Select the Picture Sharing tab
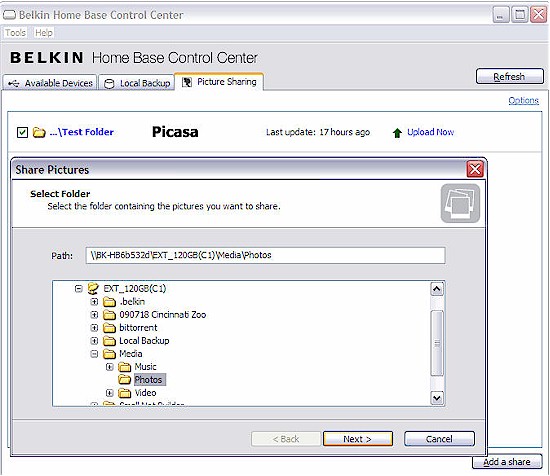 [219, 82]
